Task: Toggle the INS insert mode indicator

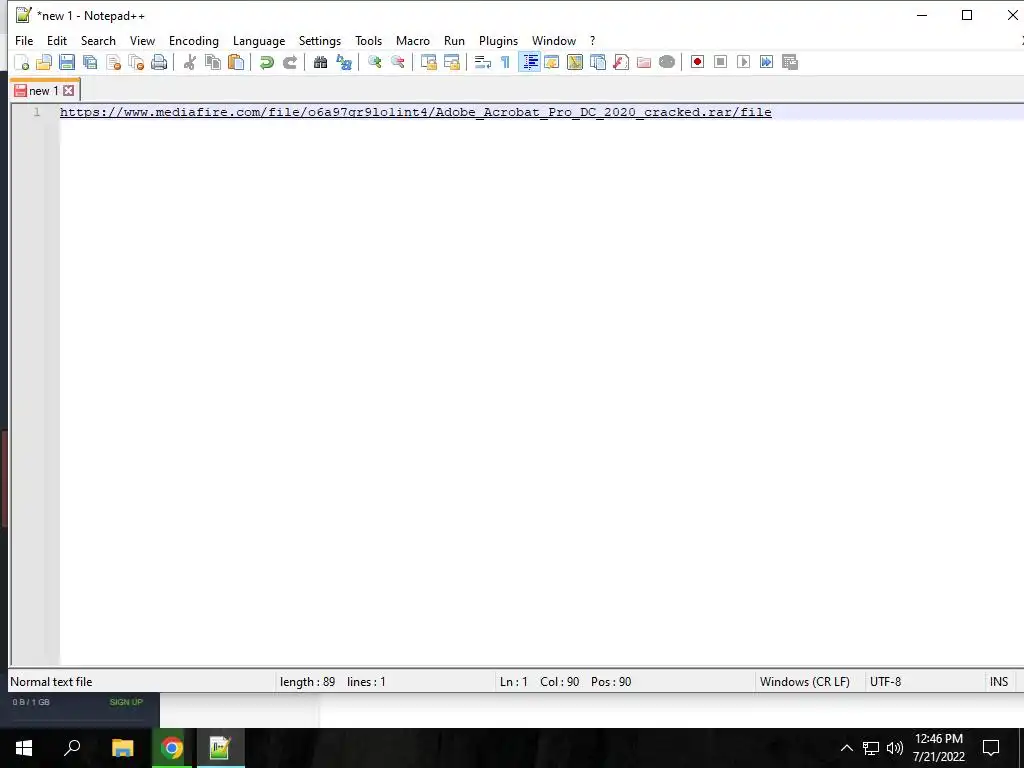Action: [999, 682]
